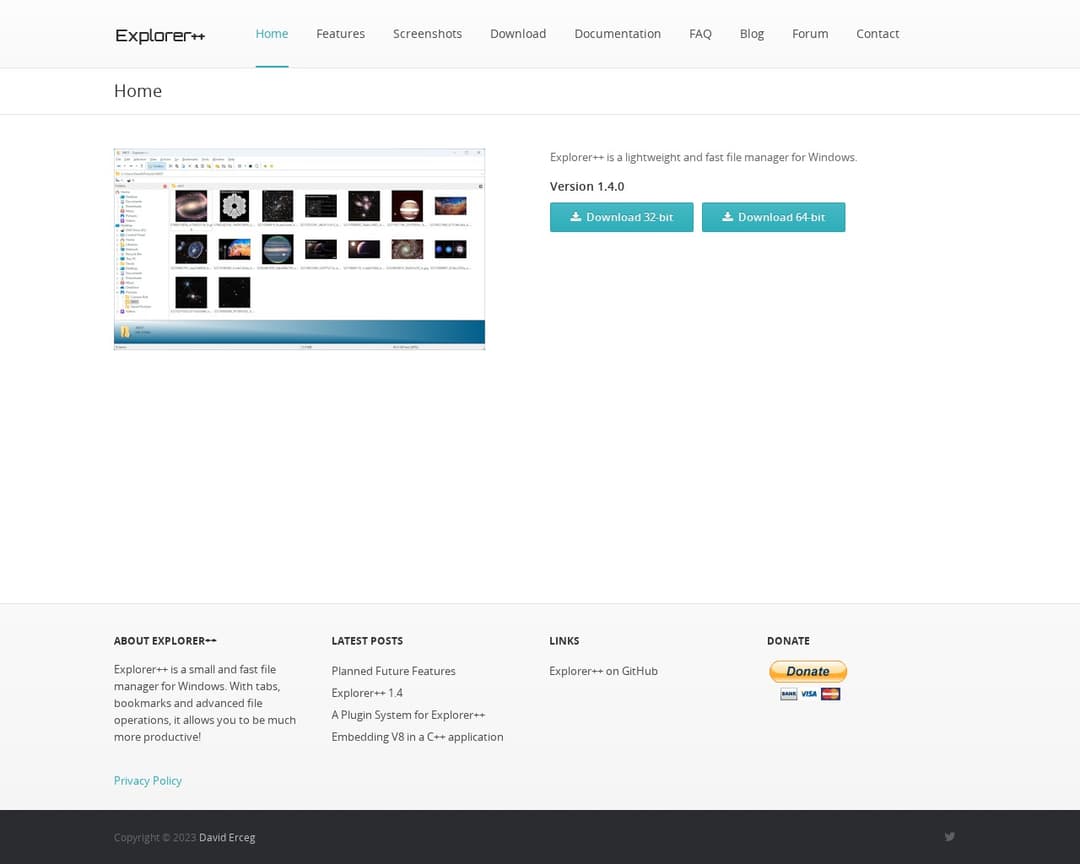Click the Explorer++ logo
The image size is (1080, 864).
pos(160,35)
